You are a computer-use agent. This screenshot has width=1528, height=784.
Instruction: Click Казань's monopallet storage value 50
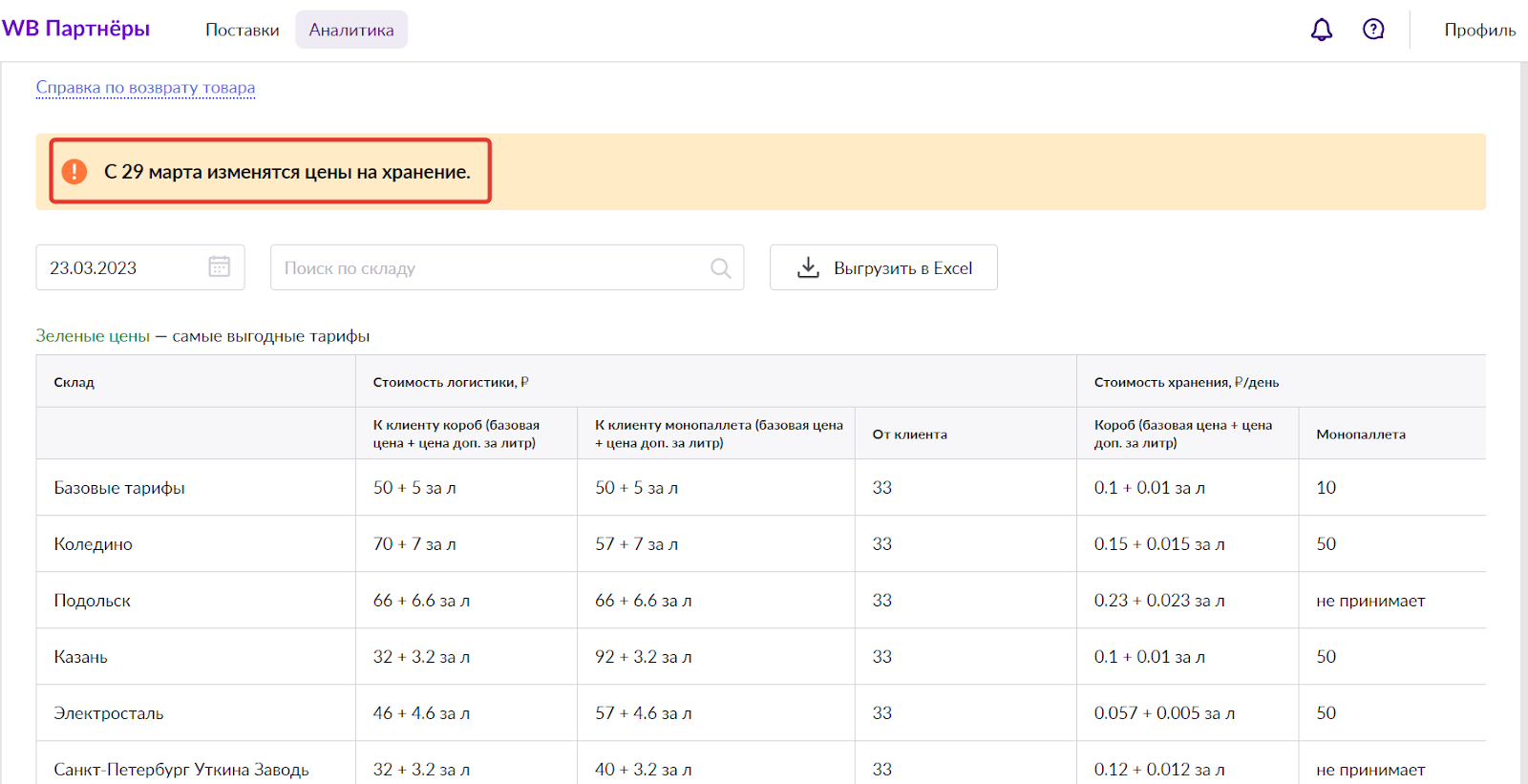coord(1326,657)
